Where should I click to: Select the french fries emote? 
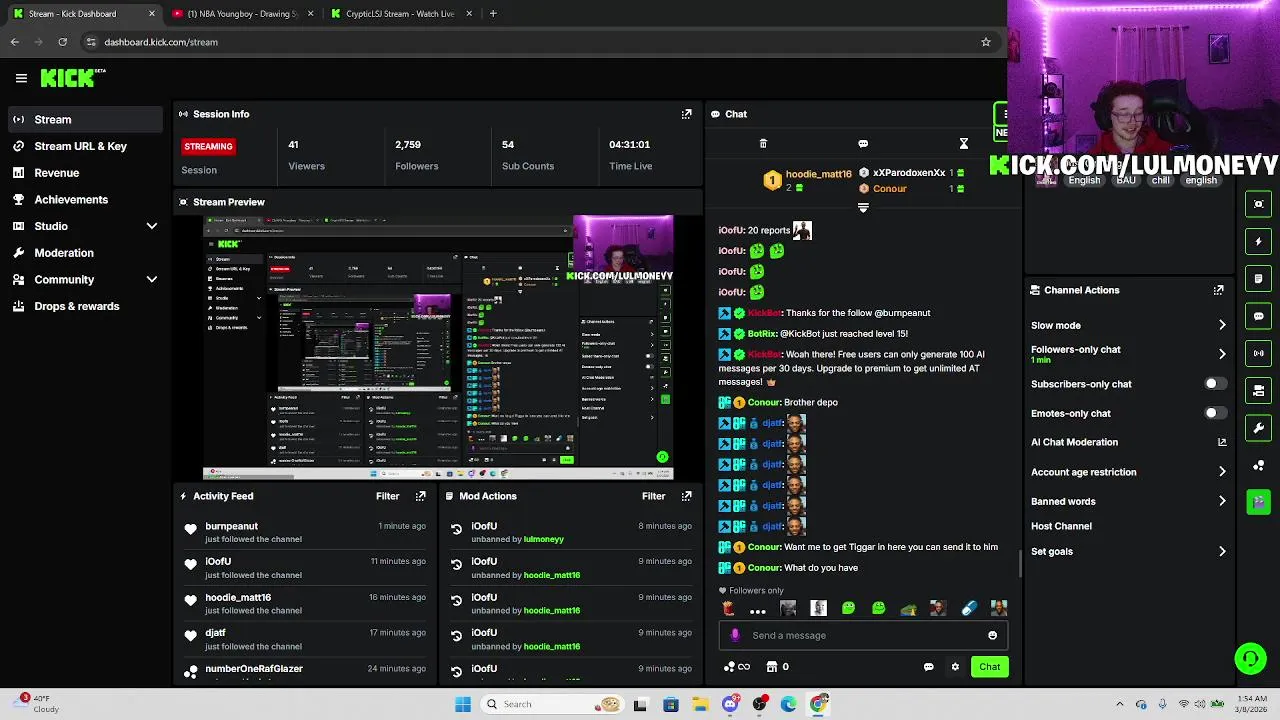728,608
